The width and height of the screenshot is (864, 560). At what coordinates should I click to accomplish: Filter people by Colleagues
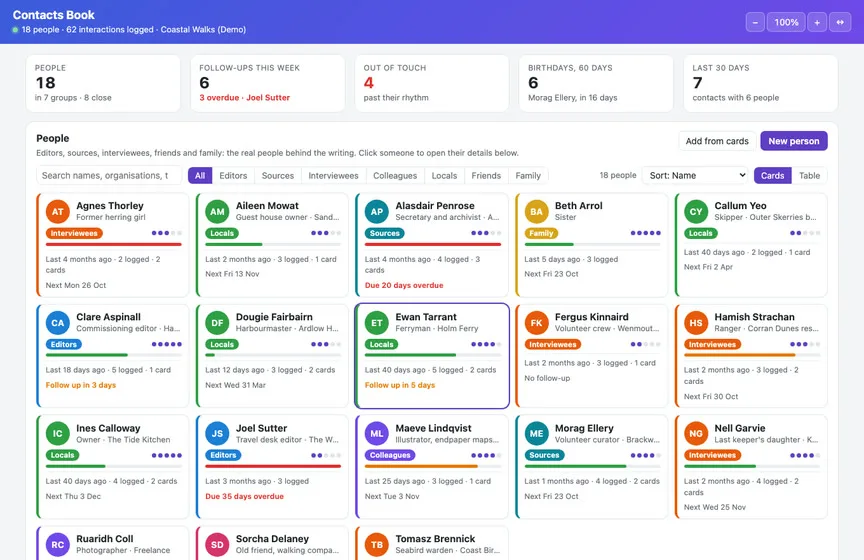[395, 175]
